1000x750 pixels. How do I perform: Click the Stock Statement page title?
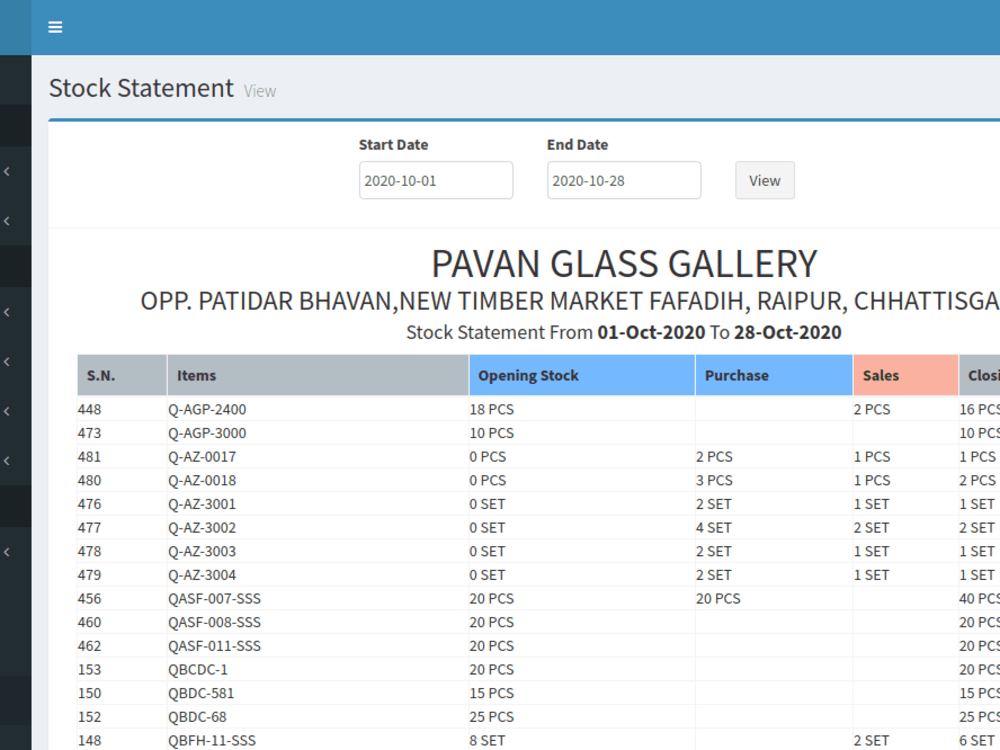[x=142, y=88]
